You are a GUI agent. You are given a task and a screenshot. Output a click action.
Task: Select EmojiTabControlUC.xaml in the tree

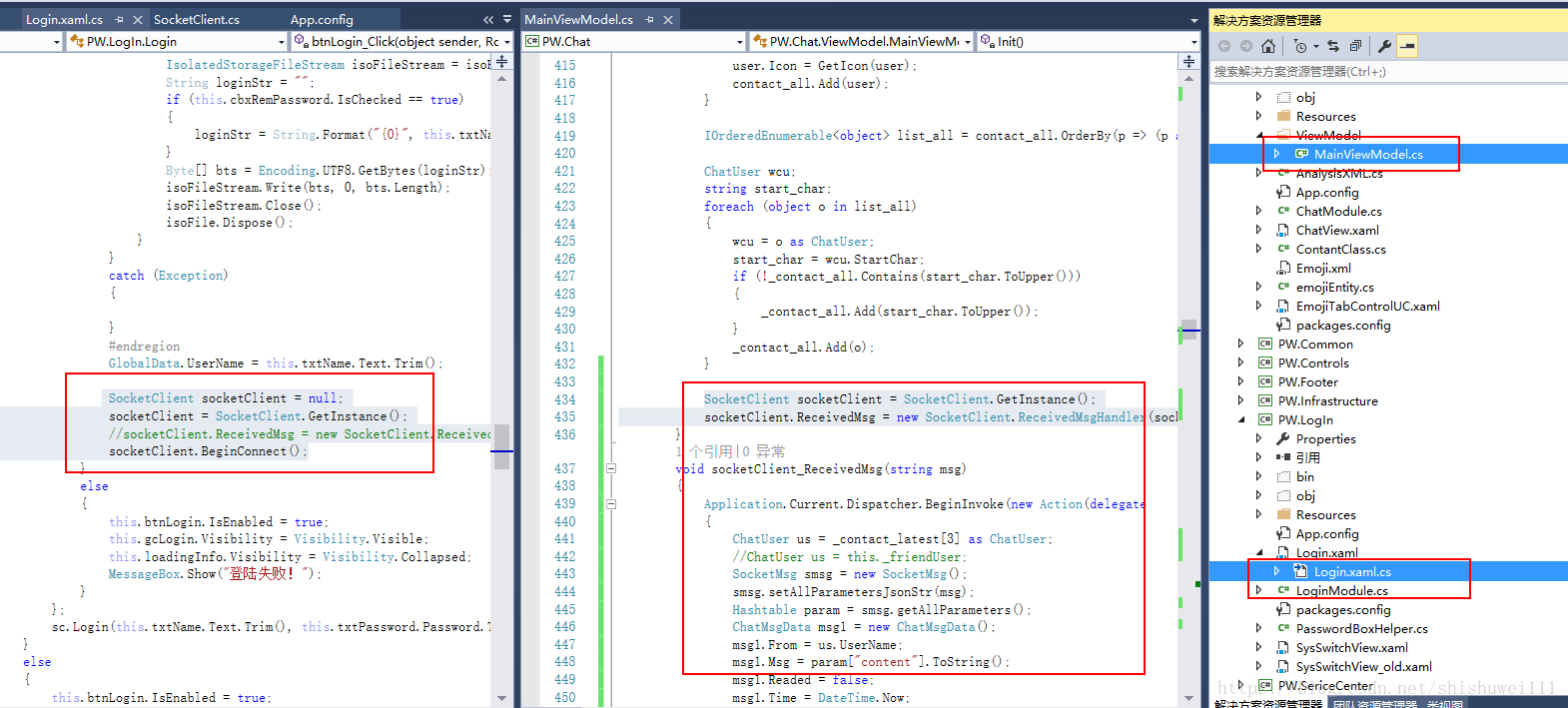point(1367,306)
